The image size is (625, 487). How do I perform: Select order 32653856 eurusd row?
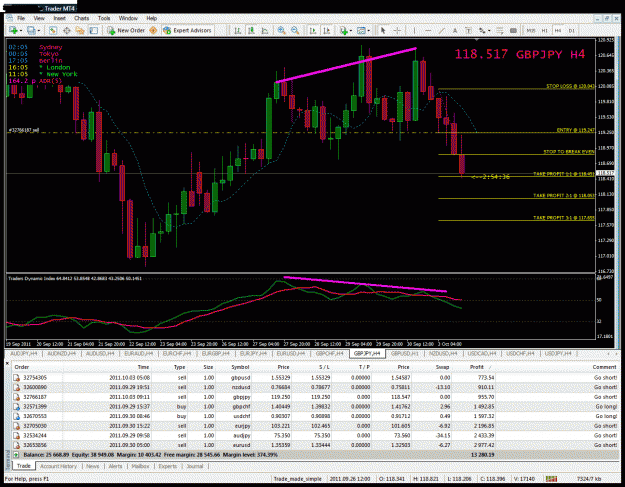315,445
